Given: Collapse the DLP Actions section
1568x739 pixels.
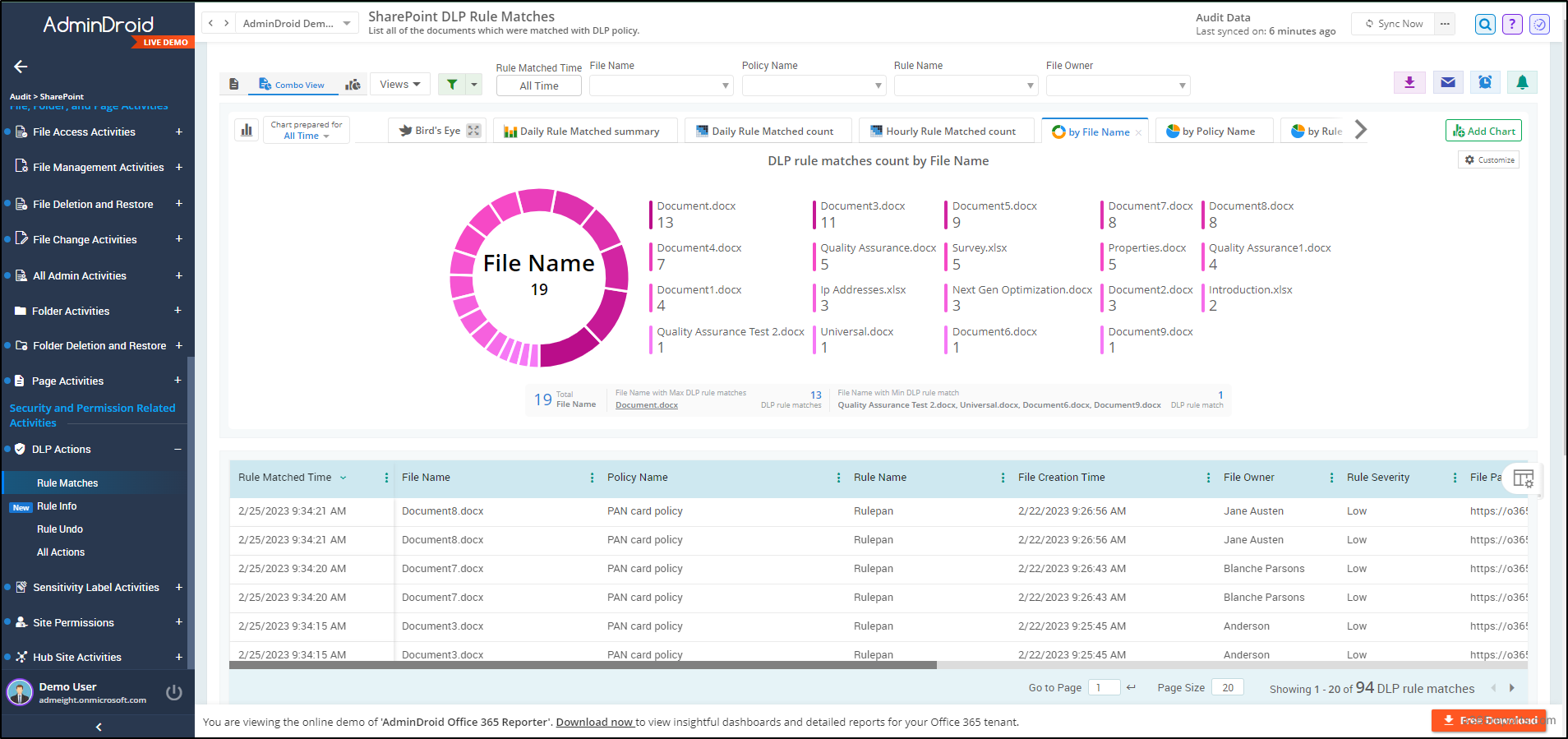Looking at the screenshot, I should tap(178, 449).
